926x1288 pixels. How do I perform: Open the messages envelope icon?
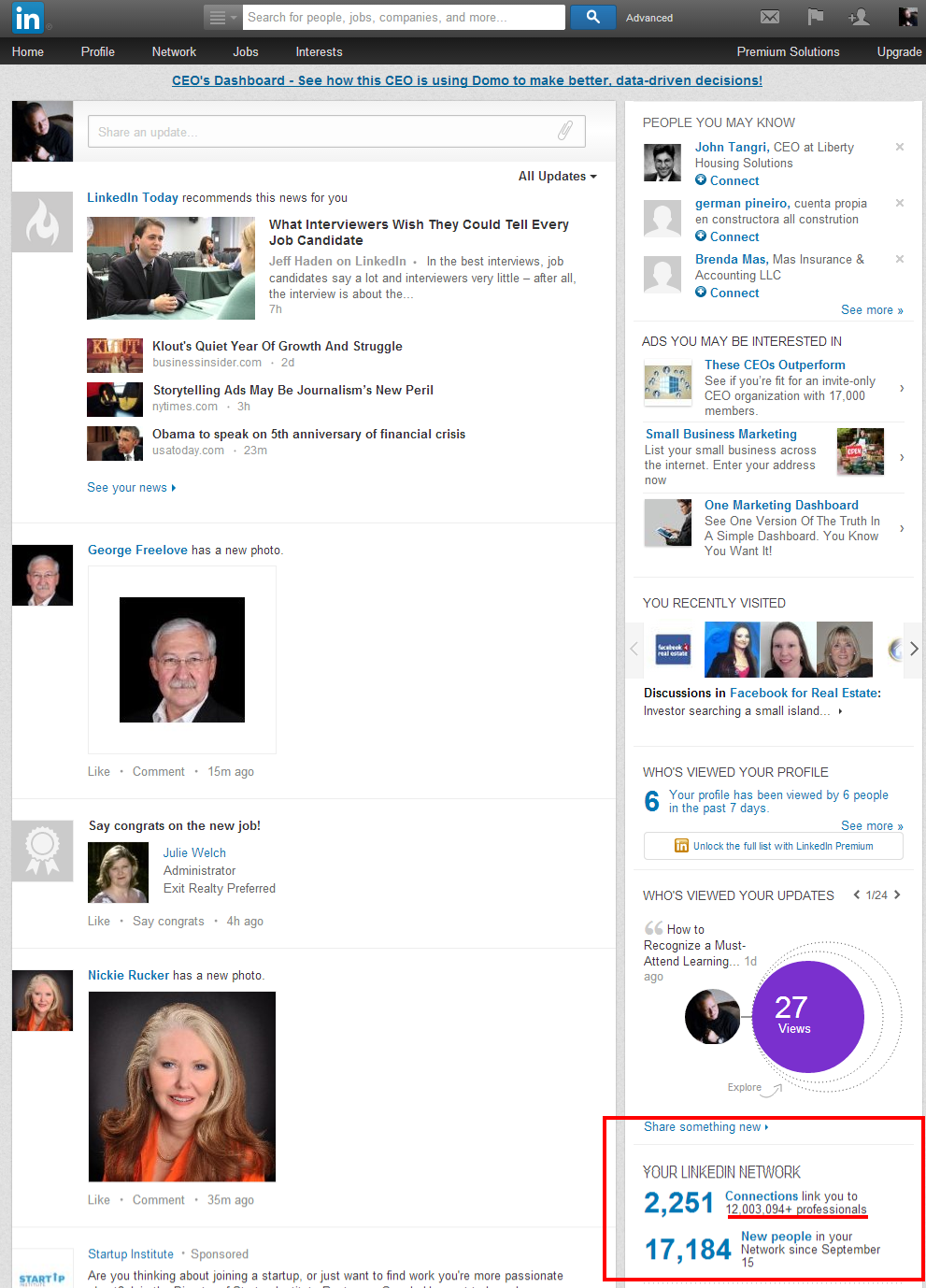click(x=770, y=17)
